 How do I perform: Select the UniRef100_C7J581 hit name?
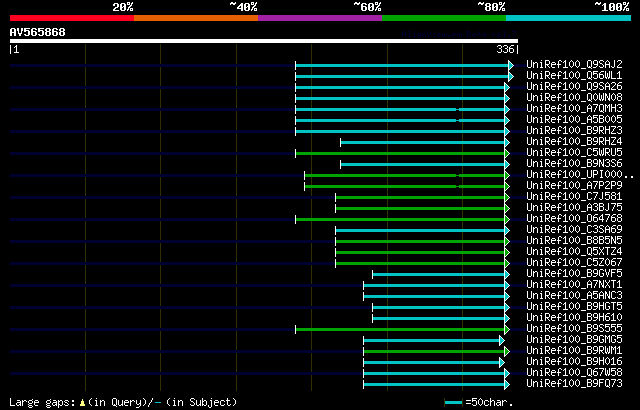point(574,197)
